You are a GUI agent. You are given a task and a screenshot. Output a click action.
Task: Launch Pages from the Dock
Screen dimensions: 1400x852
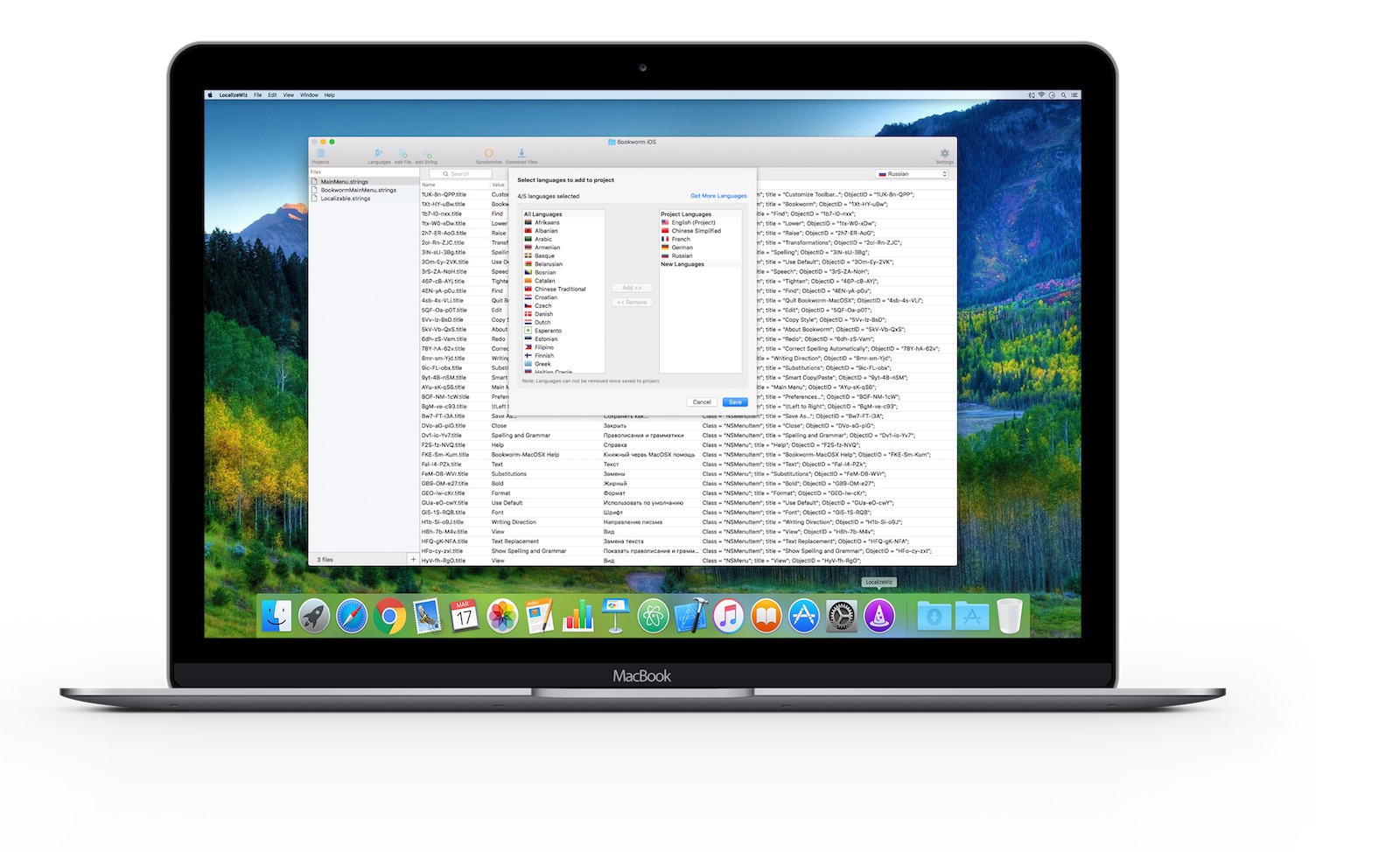point(540,617)
